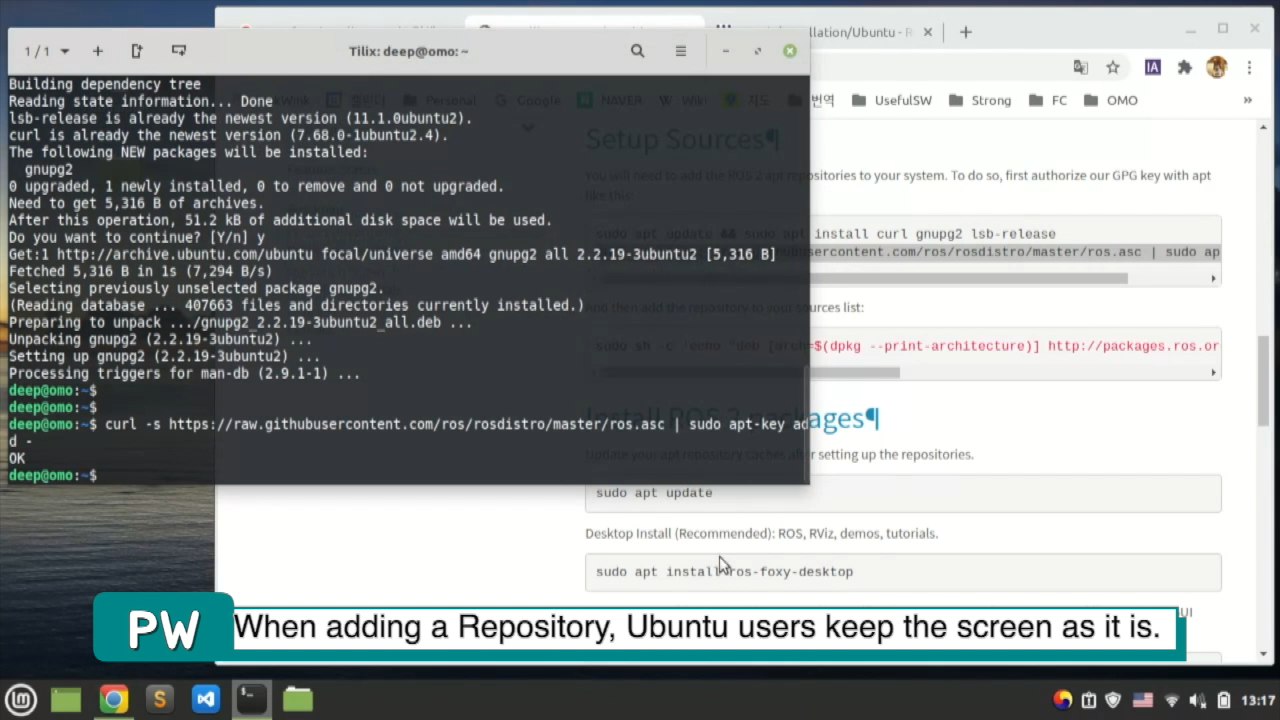Screen dimensions: 1280x720
Task: Open a new Chrome tab with plus button
Action: 965,32
